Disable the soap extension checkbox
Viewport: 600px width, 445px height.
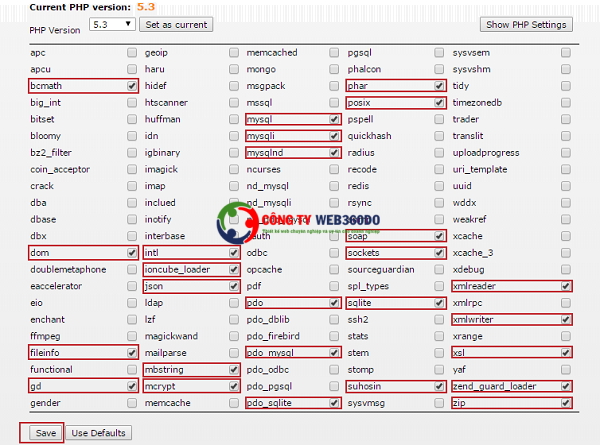(439, 236)
